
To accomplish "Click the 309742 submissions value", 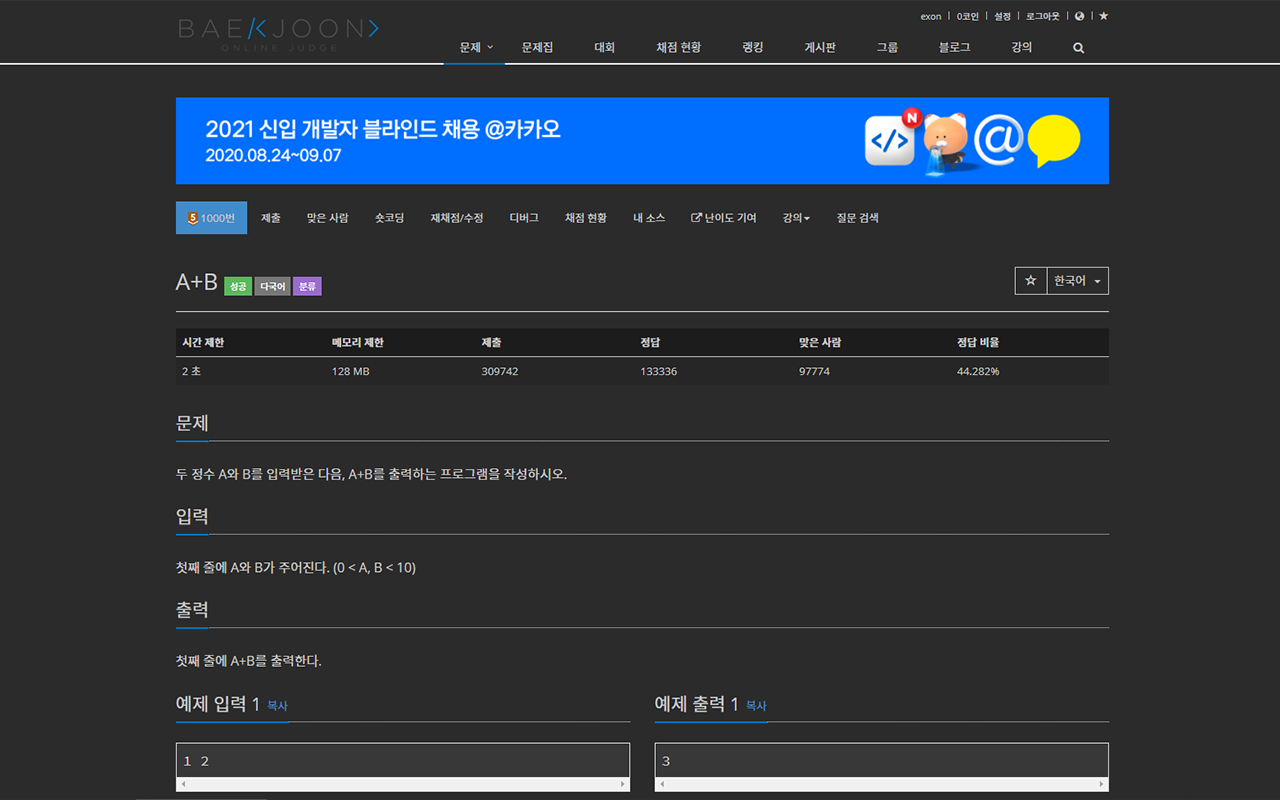I will tap(500, 371).
